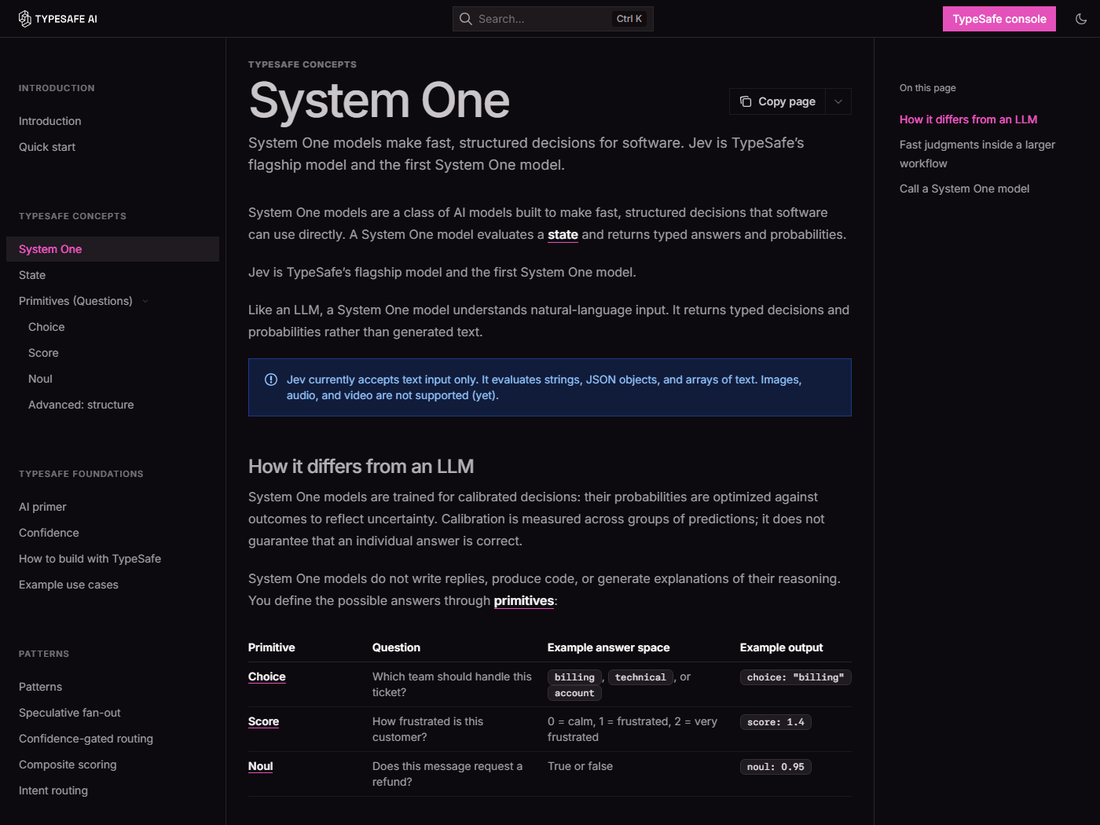Open Example use cases page

click(x=69, y=585)
